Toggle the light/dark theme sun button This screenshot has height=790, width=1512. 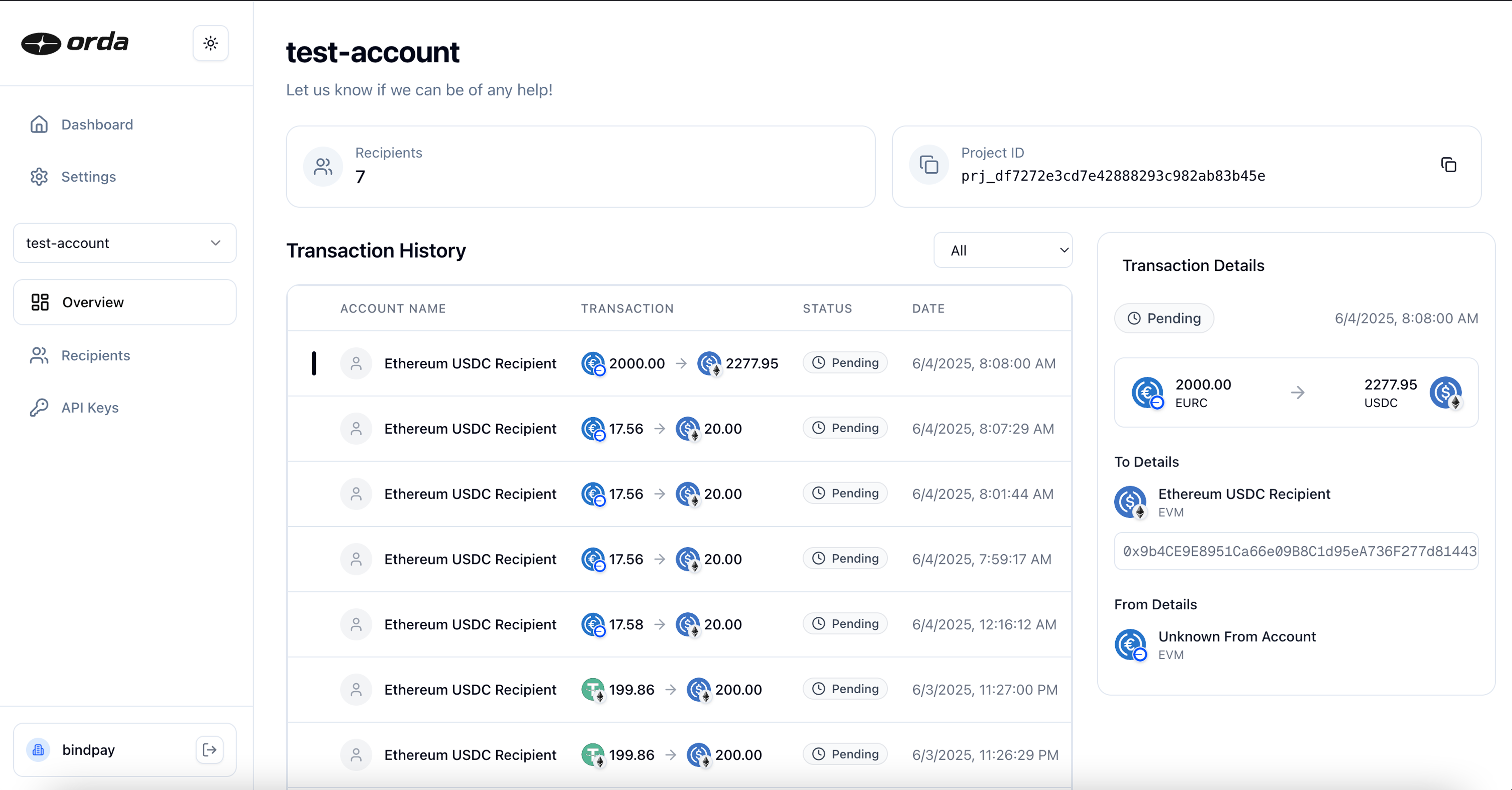coord(211,43)
